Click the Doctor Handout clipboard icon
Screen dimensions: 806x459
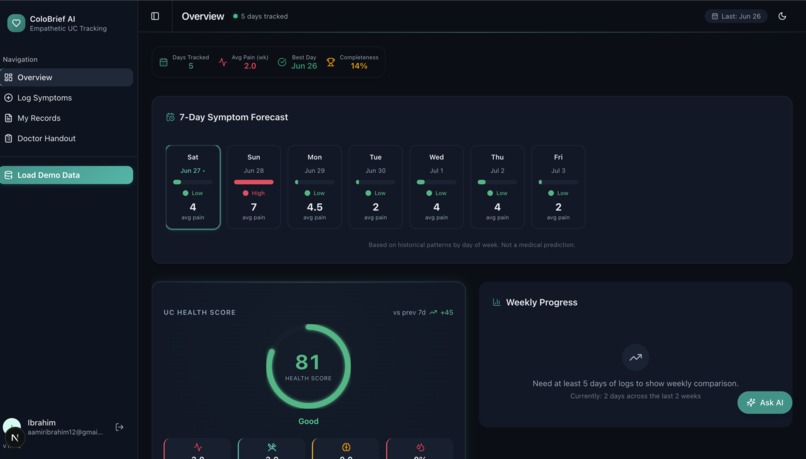[8, 138]
